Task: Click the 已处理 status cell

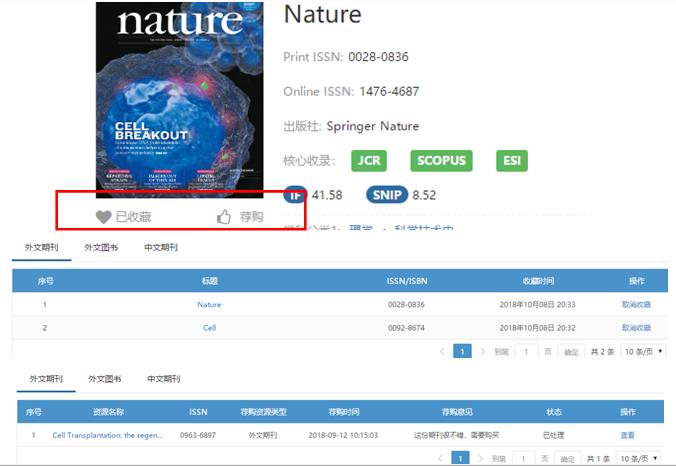Action: coord(554,435)
